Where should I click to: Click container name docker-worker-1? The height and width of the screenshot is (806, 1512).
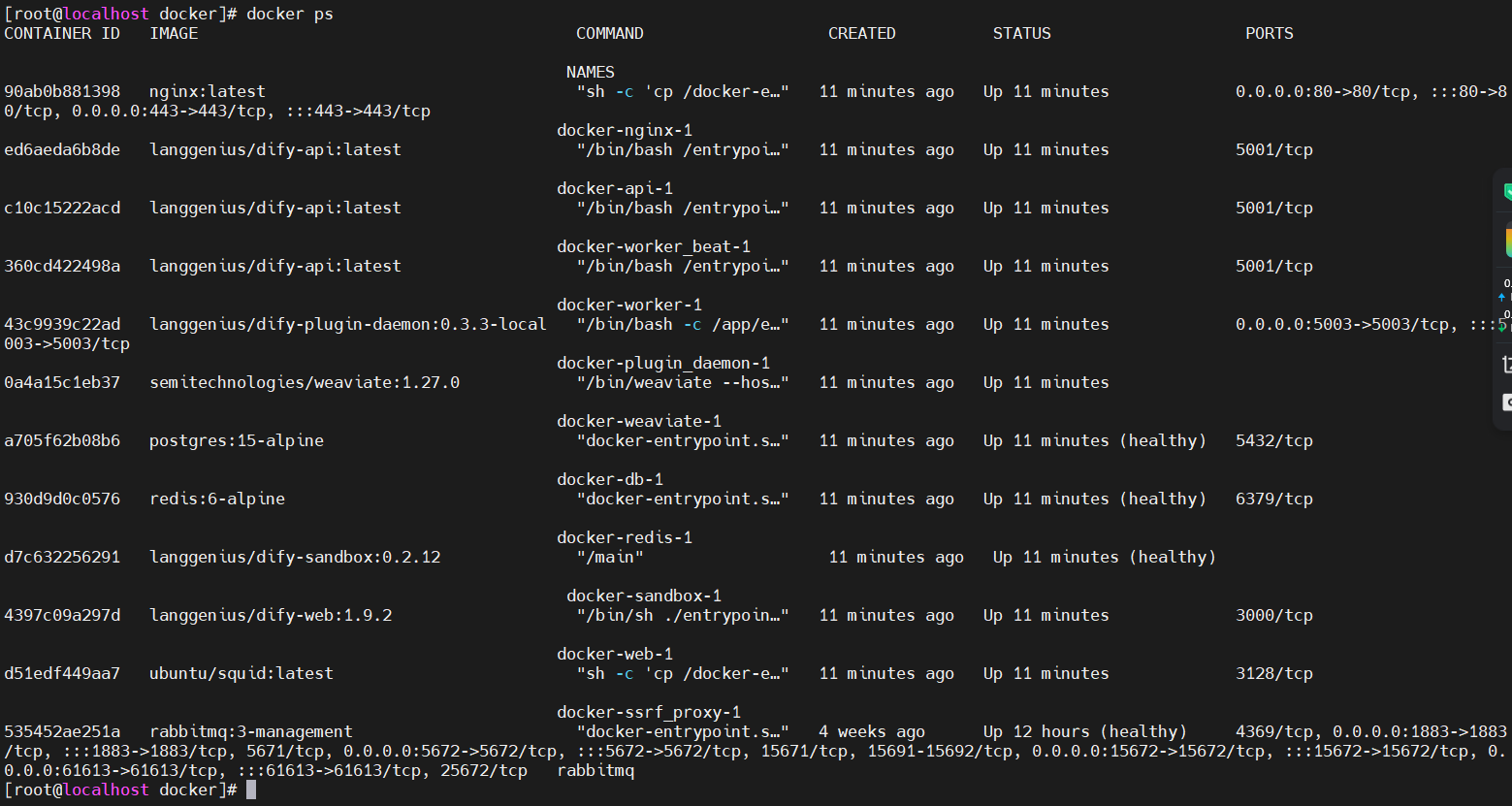[629, 305]
